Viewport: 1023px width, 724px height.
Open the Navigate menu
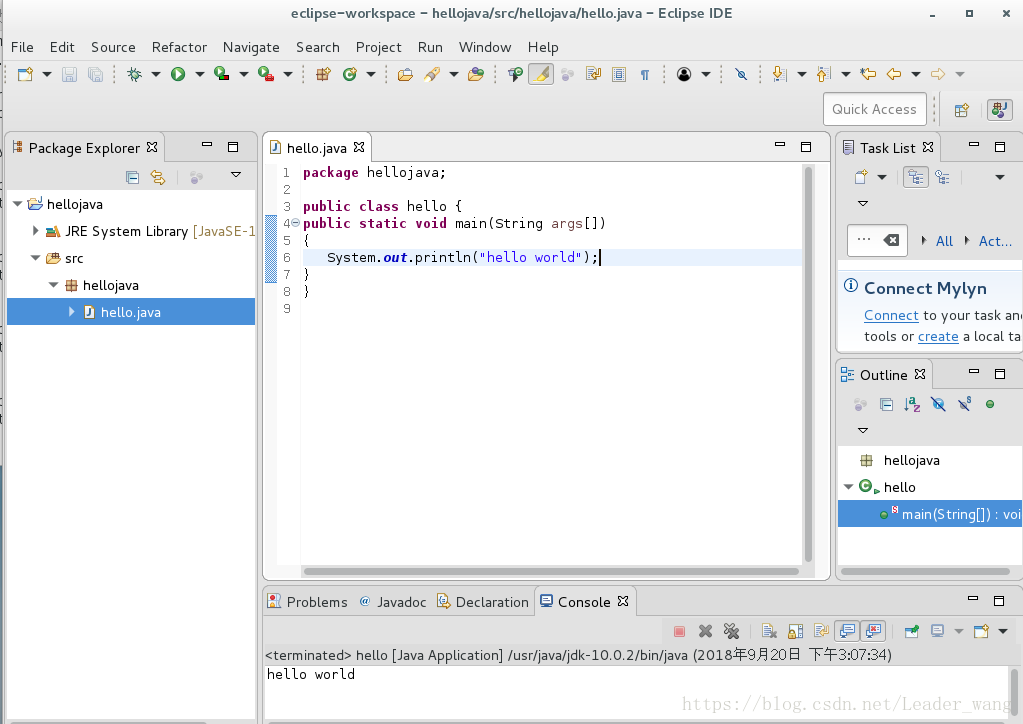click(x=251, y=47)
